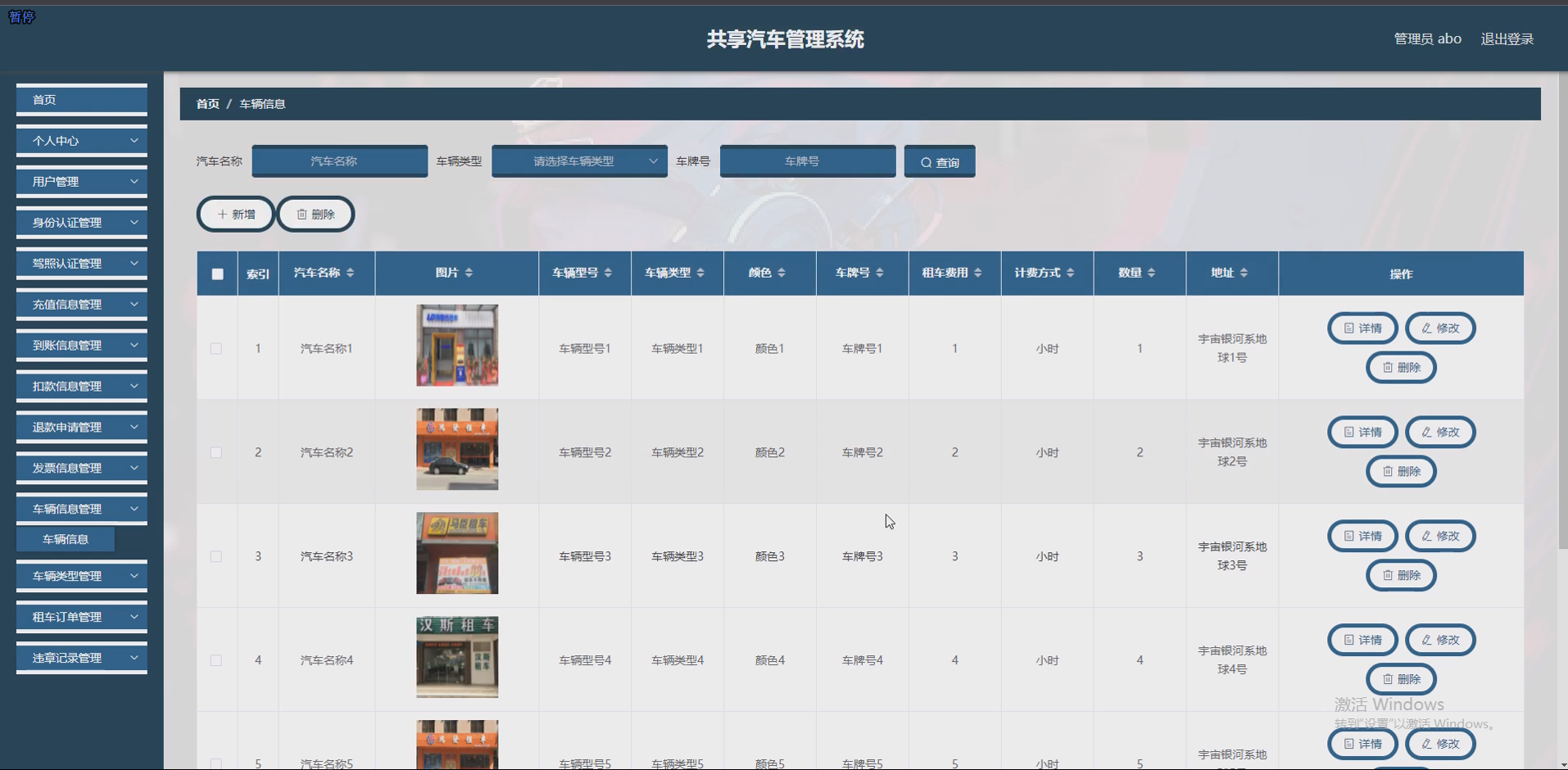Sort table by 汽车名称 column arrows
The width and height of the screenshot is (1568, 770).
350,273
